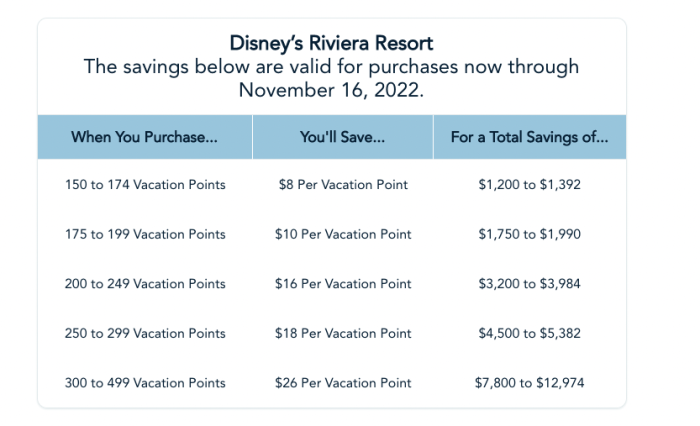This screenshot has width=700, height=426.
Task: Click the 300 to 499 Vacation Points cell
Action: (x=145, y=383)
